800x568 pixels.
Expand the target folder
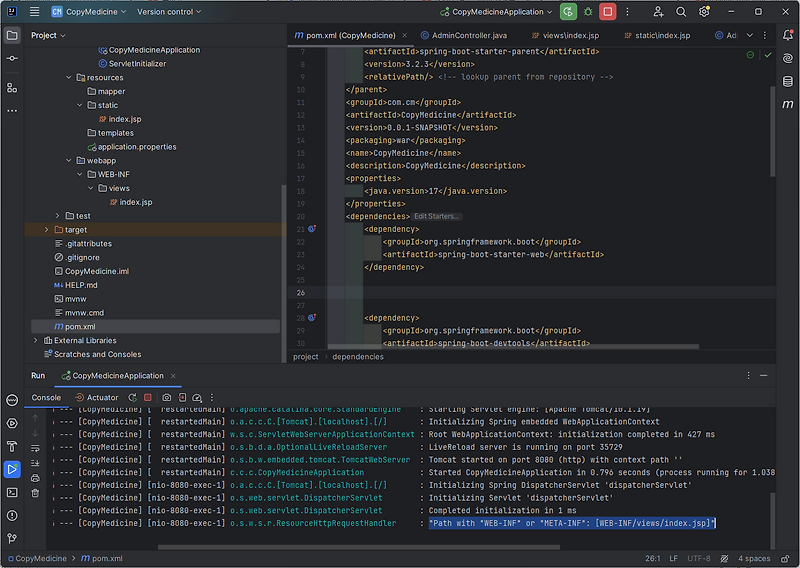tap(46, 230)
